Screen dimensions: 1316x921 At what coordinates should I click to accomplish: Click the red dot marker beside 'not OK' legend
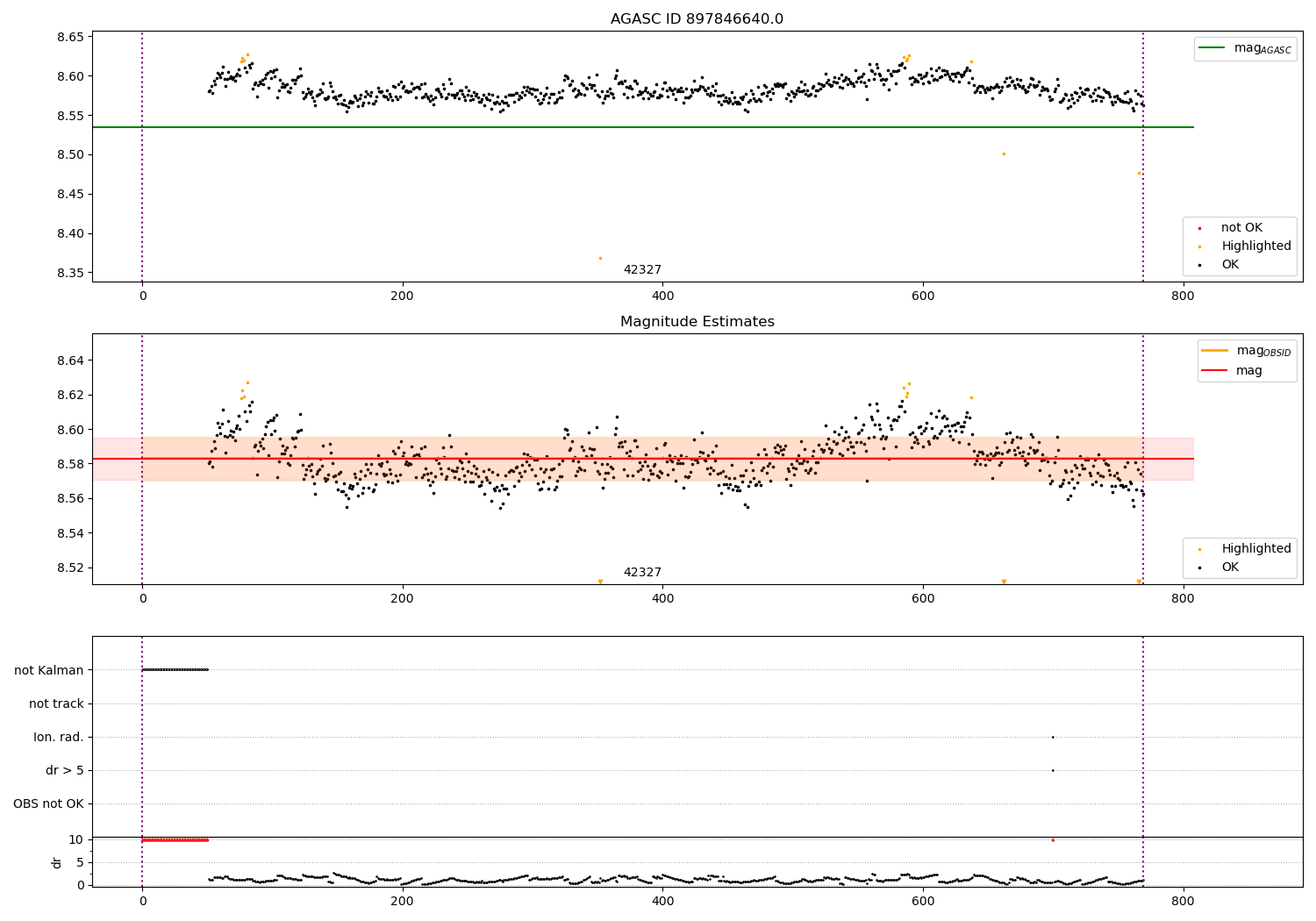pos(1199,228)
